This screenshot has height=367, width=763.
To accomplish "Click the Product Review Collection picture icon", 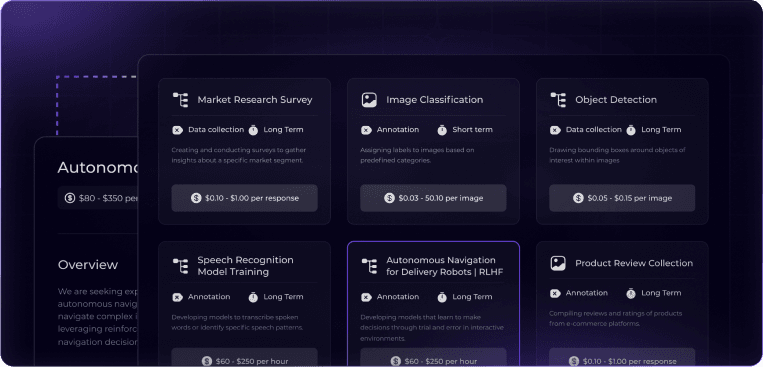I will [558, 263].
